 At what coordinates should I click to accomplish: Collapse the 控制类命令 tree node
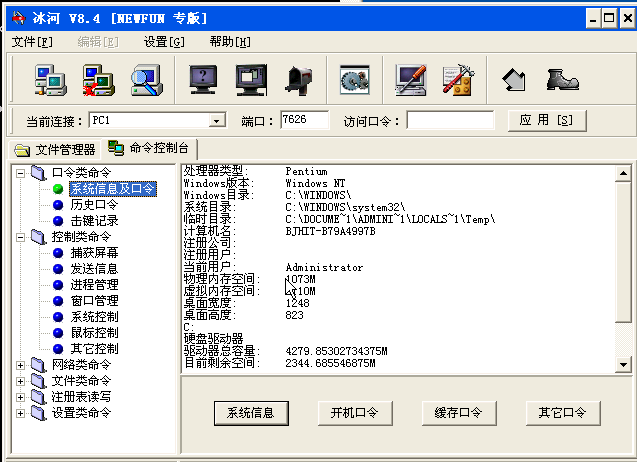[20, 237]
